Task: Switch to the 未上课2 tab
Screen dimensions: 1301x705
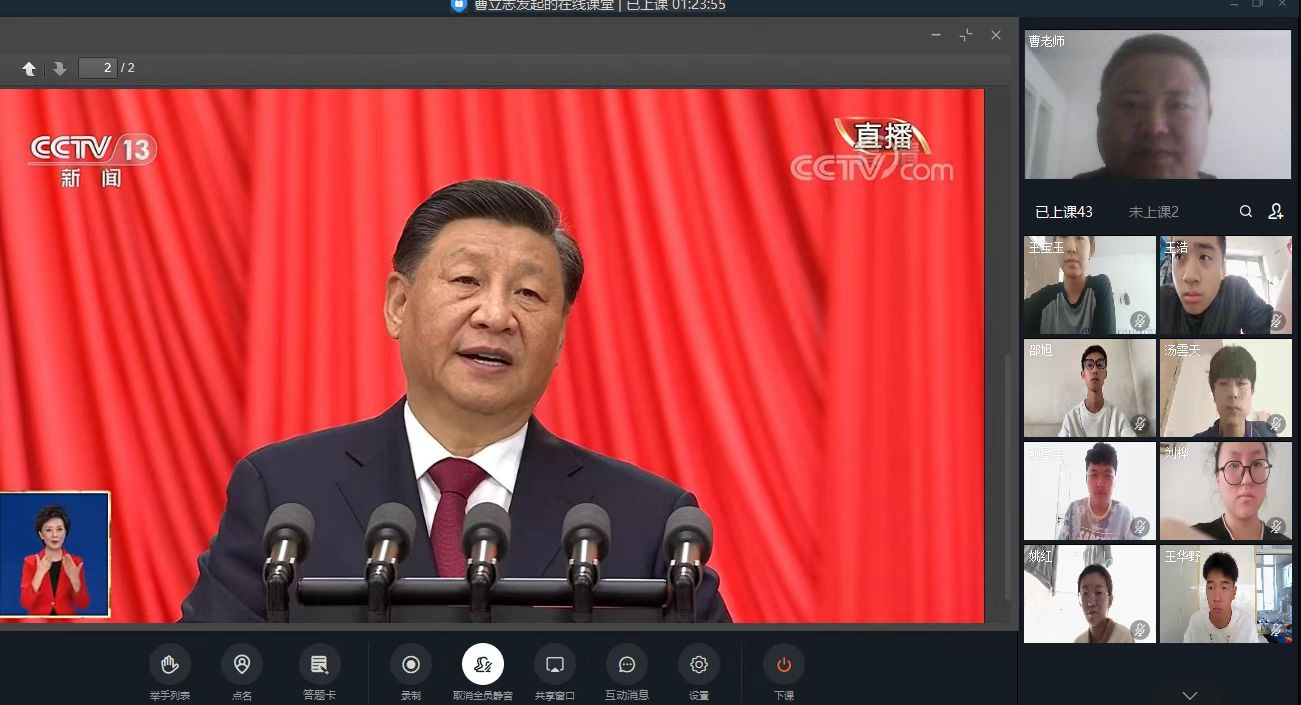Action: click(1154, 212)
